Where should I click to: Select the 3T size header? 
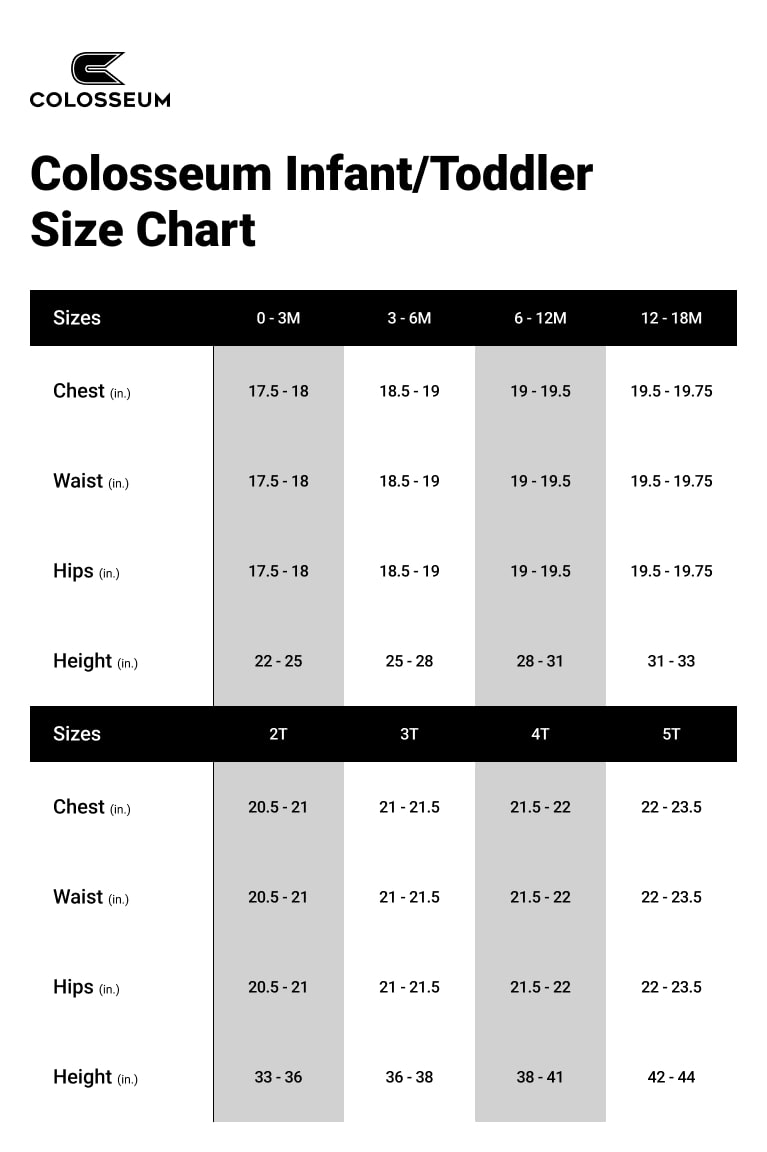click(409, 734)
